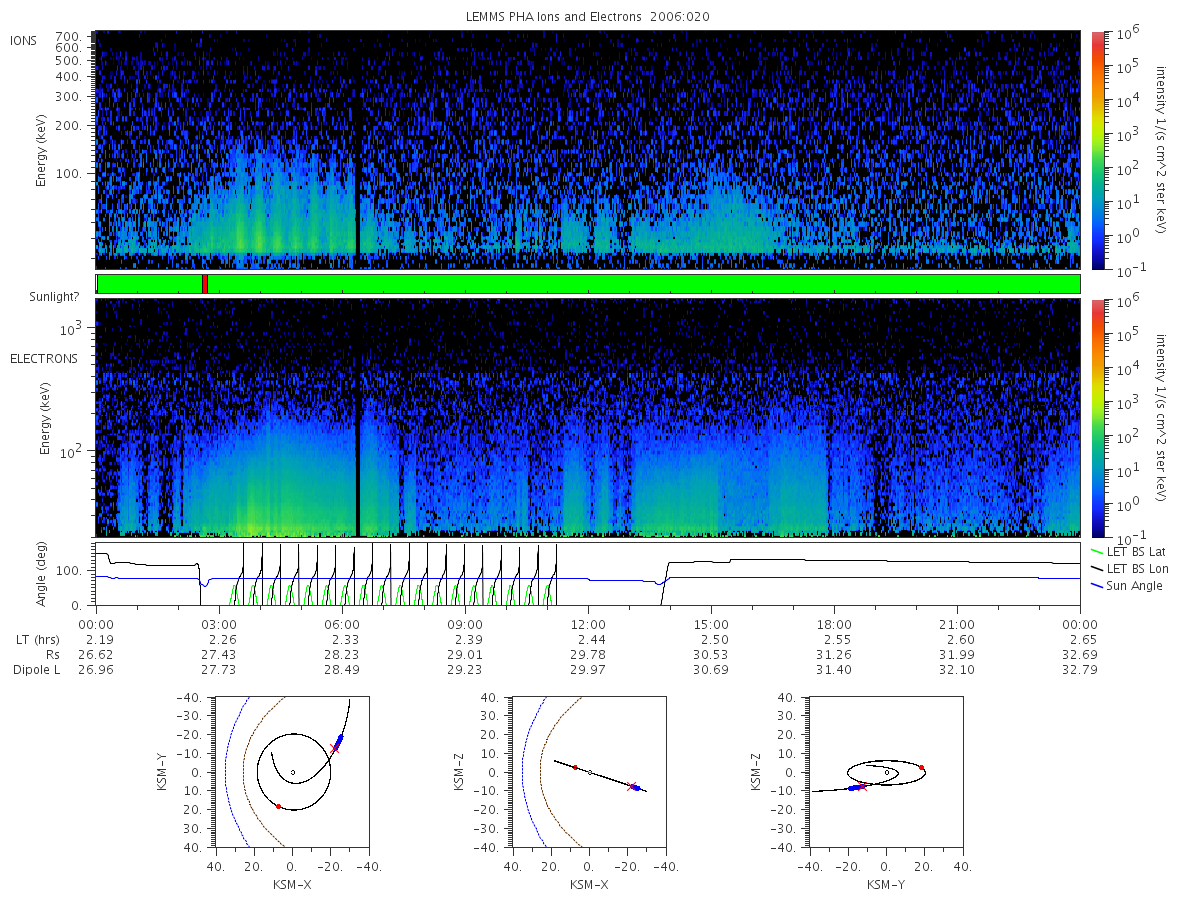
Task: Open the KSM-Y versus KSM-Z orbit plot
Action: pos(886,772)
